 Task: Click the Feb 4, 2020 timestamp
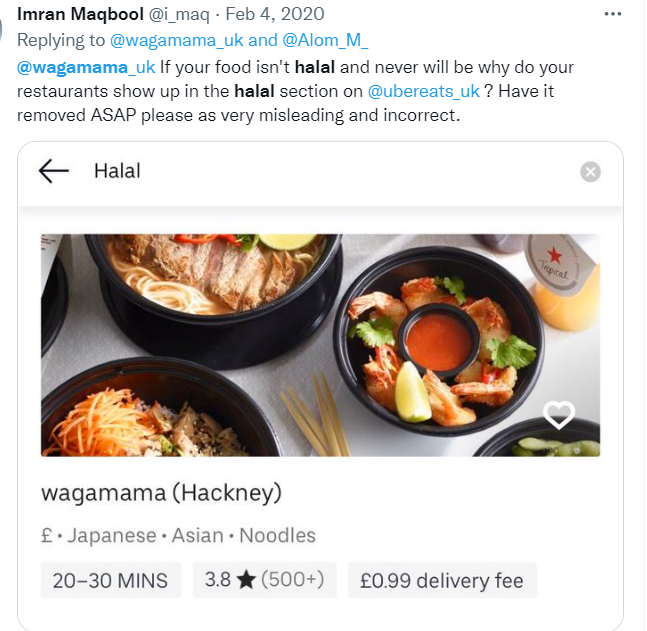tap(275, 14)
